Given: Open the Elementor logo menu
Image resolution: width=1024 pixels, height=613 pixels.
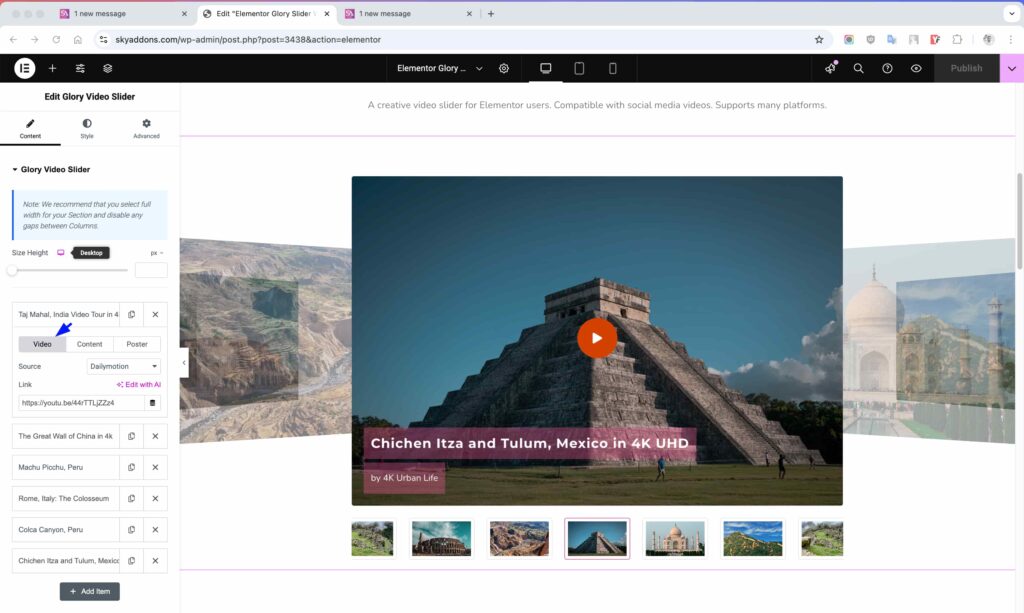Looking at the screenshot, I should [x=25, y=68].
